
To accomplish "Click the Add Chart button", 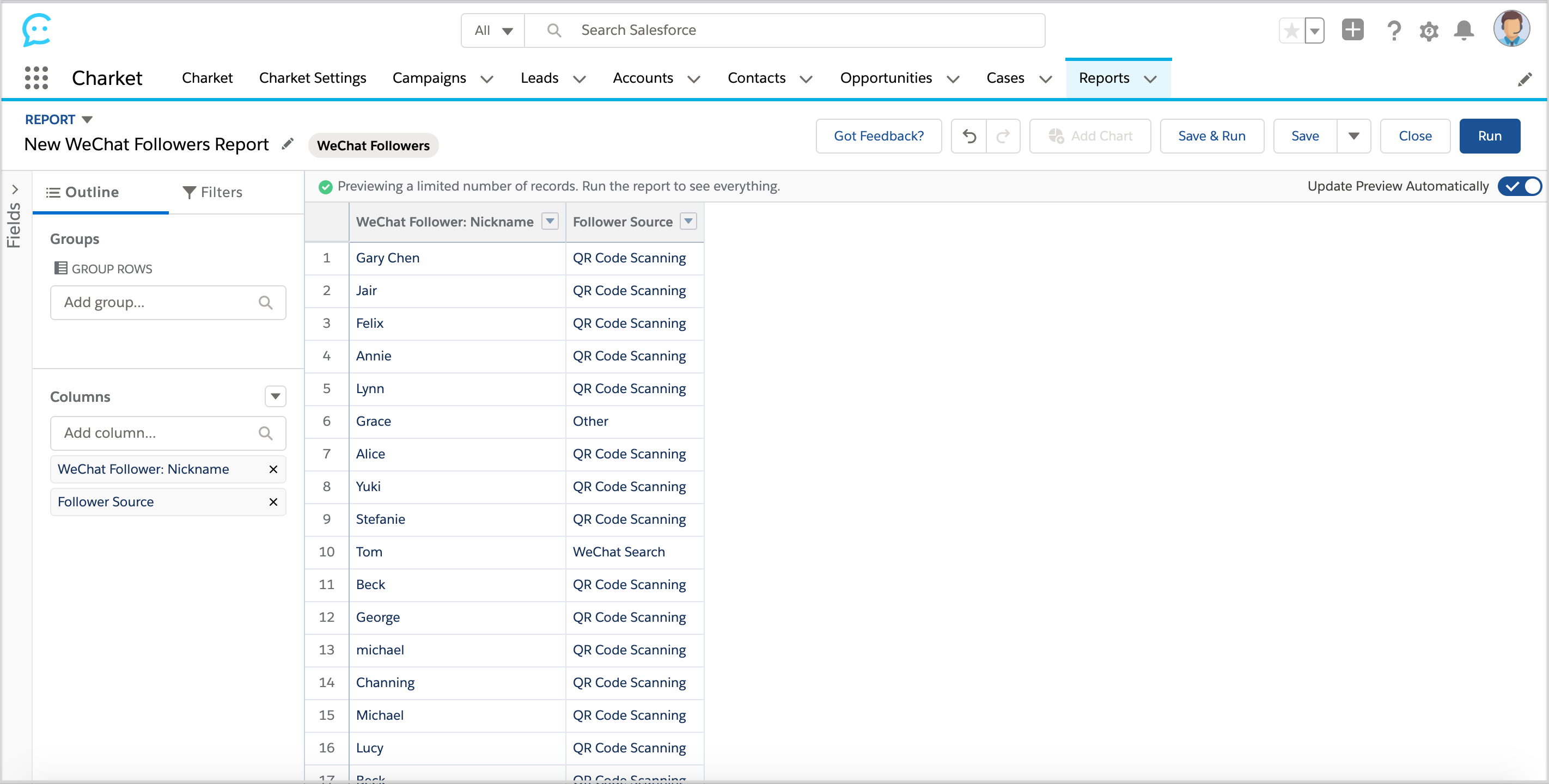I will pos(1090,137).
